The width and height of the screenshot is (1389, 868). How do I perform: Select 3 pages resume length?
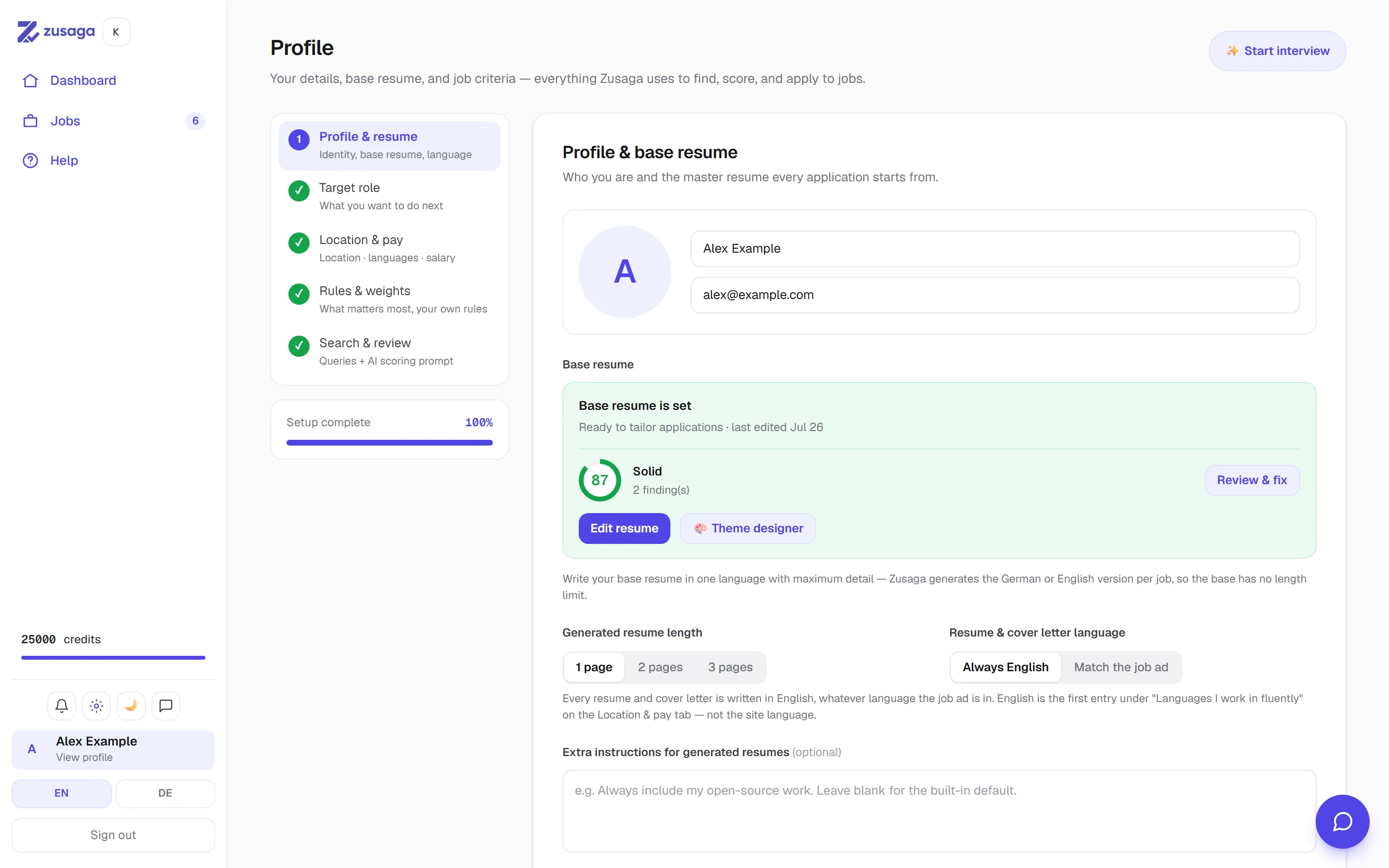[730, 667]
